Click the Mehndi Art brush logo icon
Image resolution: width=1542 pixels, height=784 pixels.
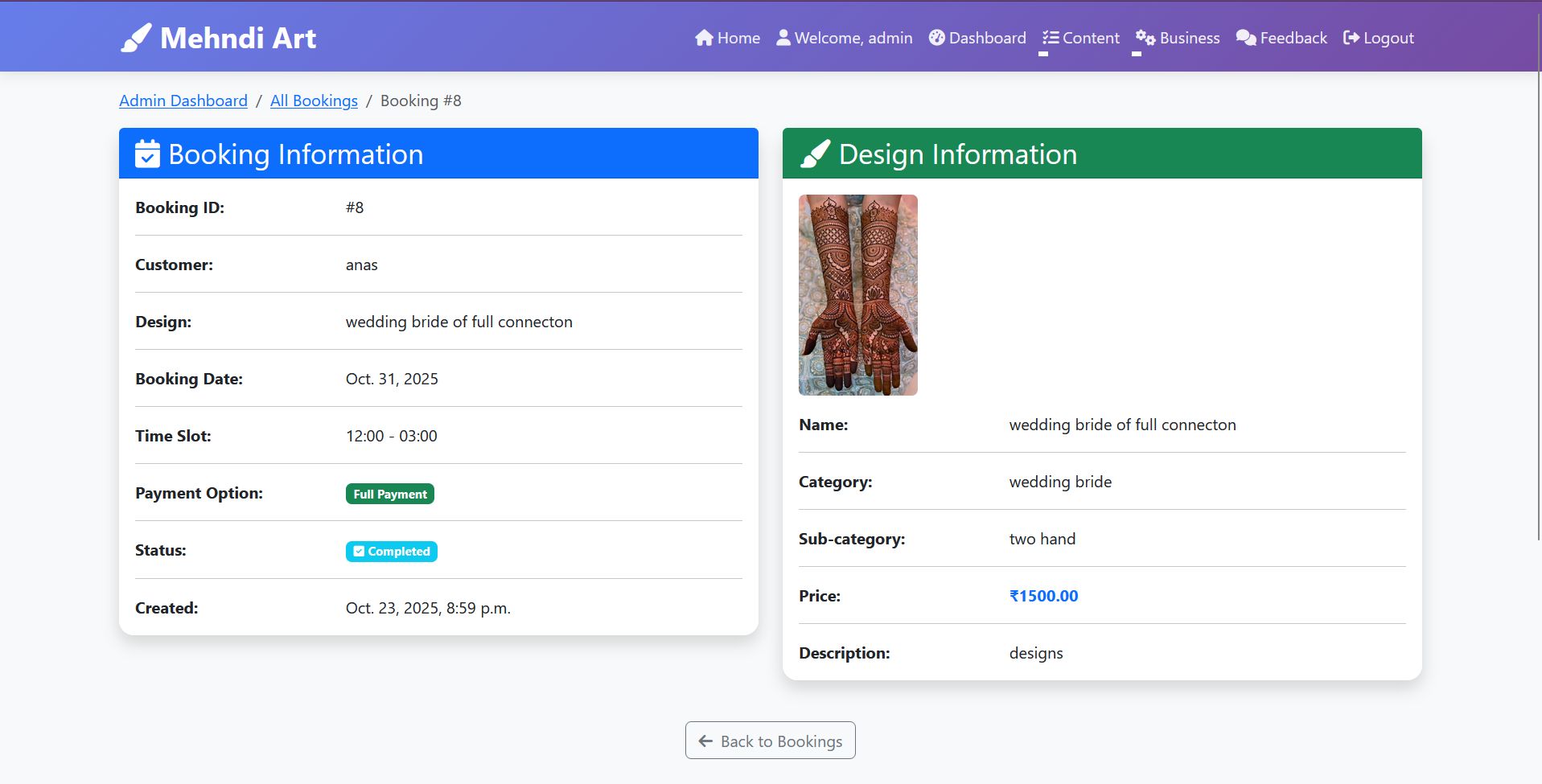click(136, 36)
